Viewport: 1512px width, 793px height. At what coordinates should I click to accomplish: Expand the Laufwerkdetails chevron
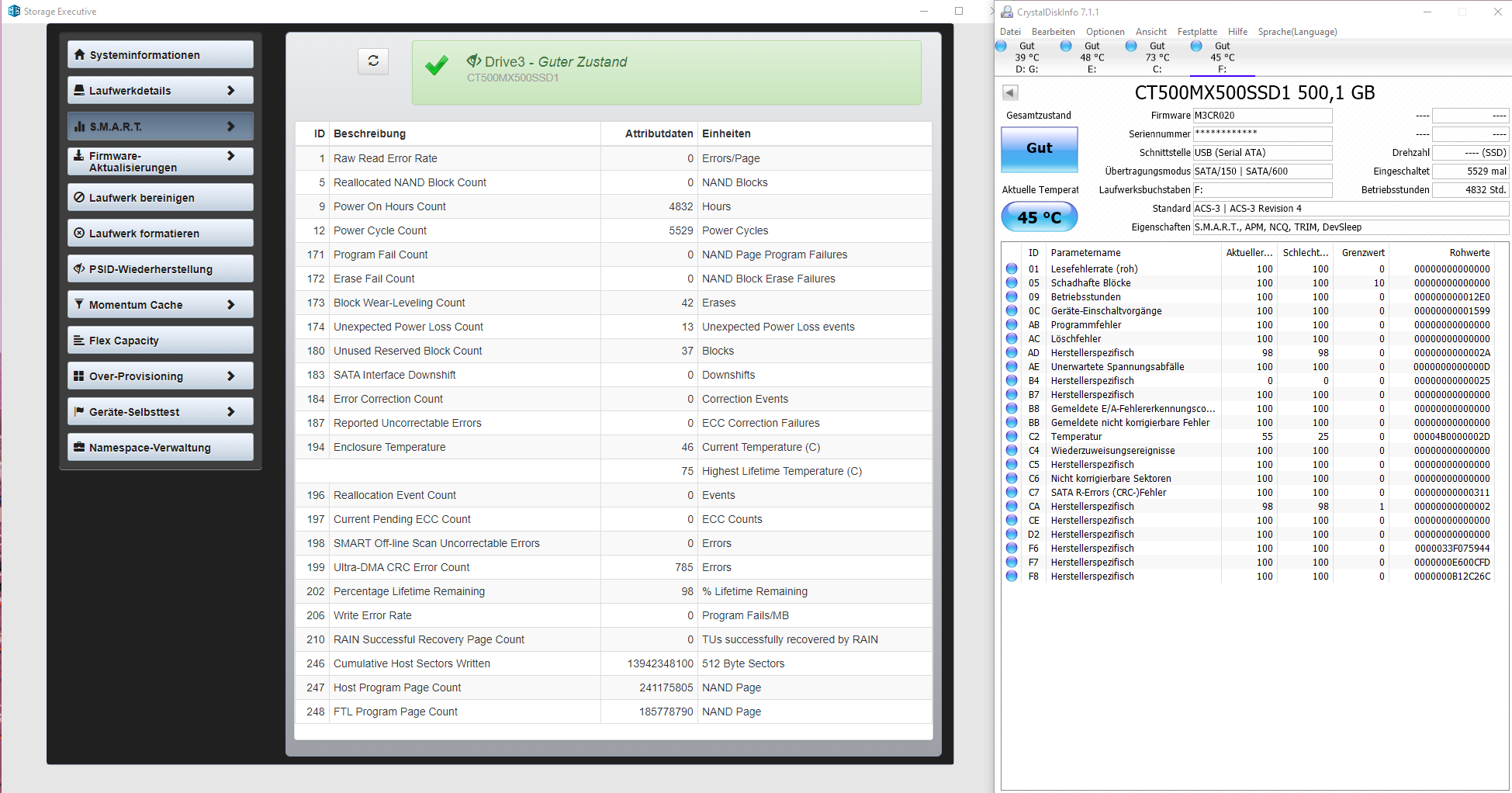click(x=230, y=90)
